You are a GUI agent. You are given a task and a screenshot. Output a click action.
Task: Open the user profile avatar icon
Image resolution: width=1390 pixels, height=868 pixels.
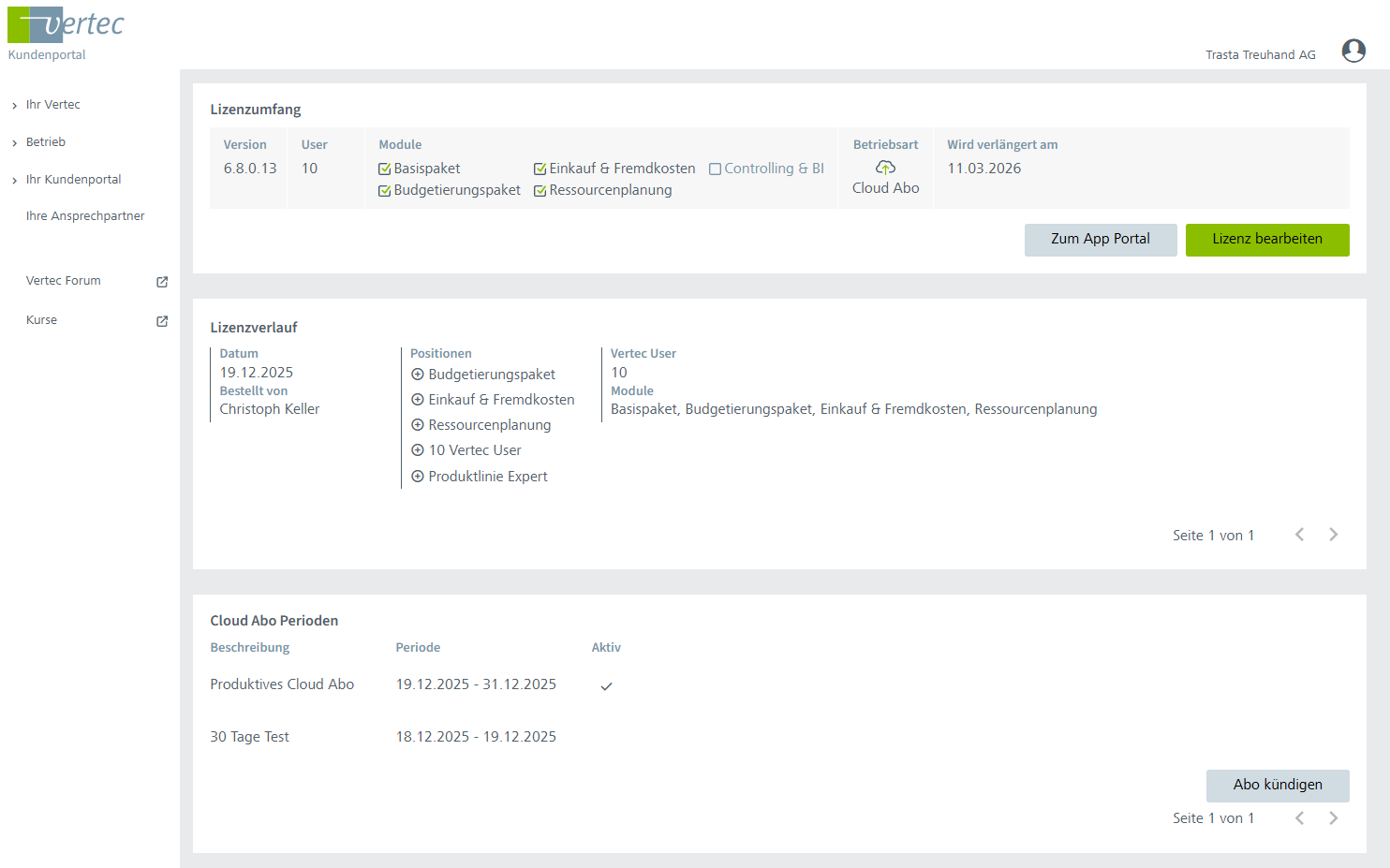[1353, 51]
